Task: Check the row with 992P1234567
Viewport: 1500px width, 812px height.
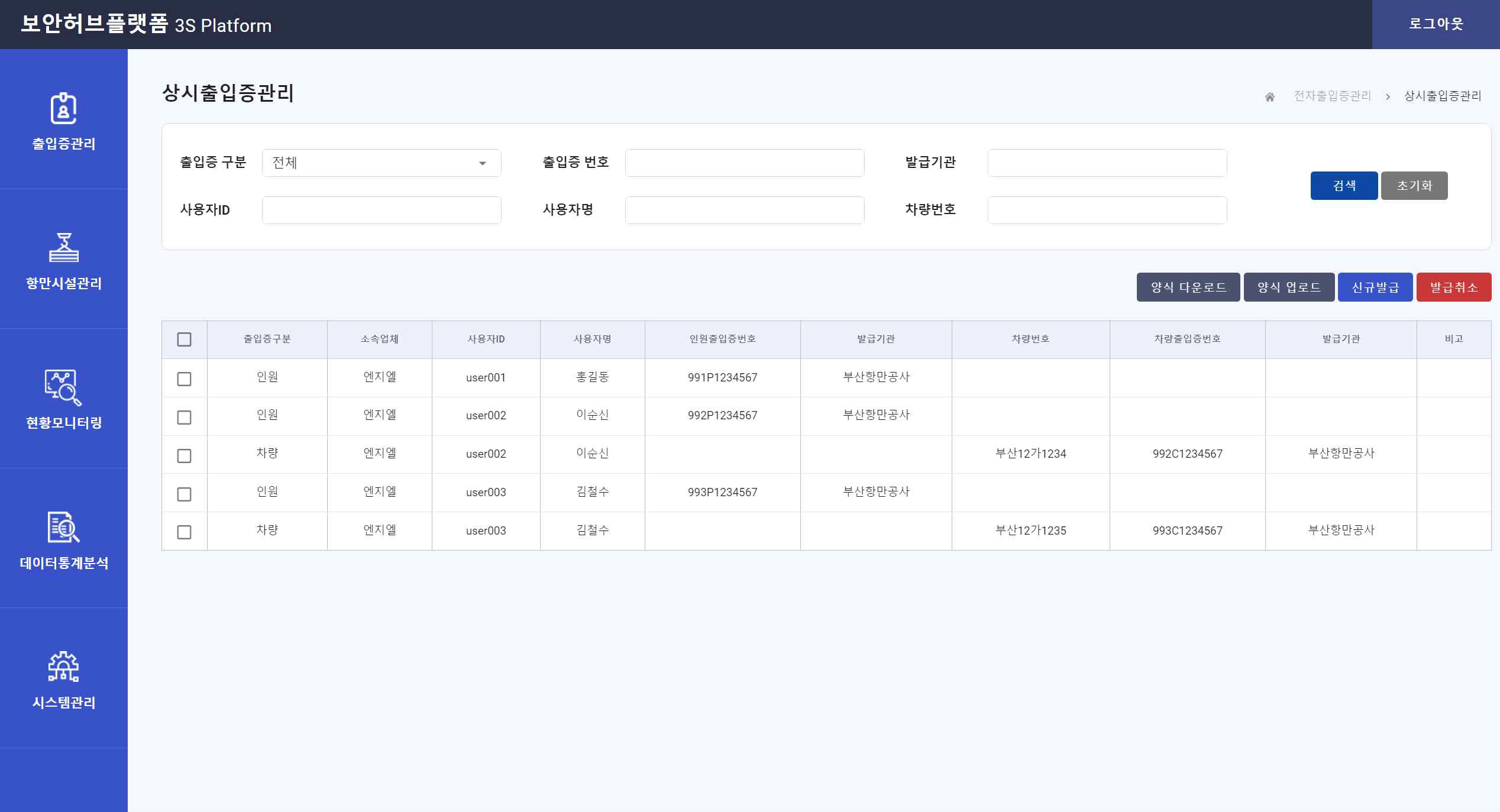Action: pyautogui.click(x=184, y=417)
